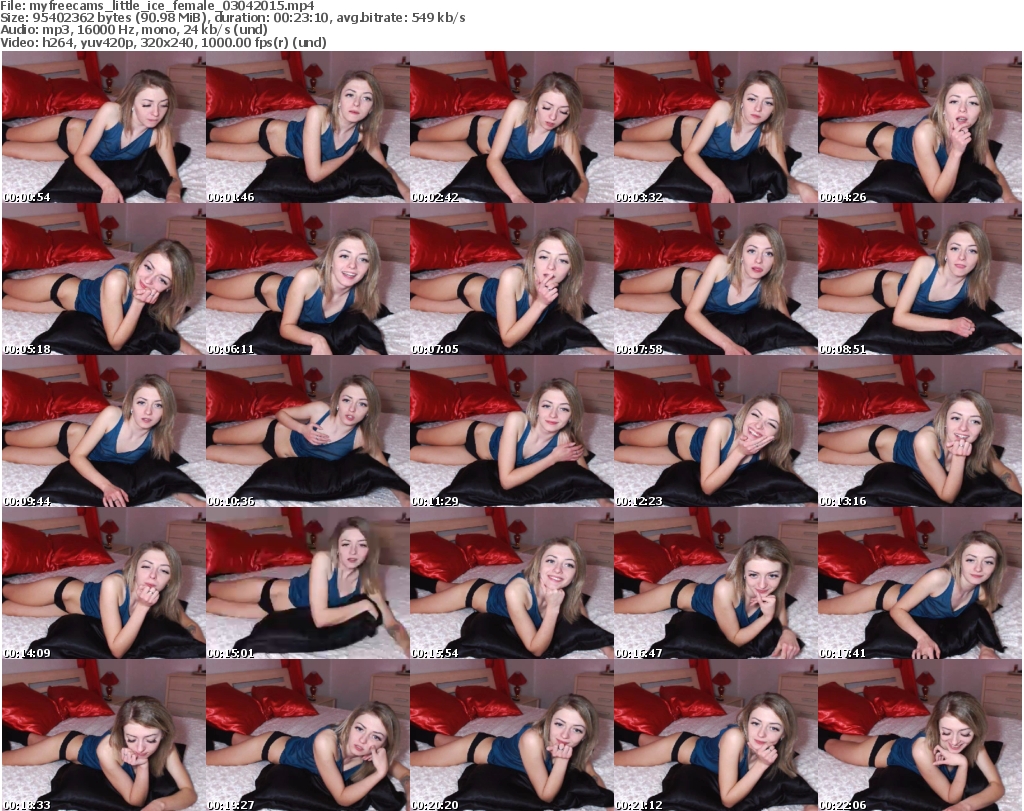Click the thumbnail stamped 00:05:18
The width and height of the screenshot is (1024, 811).
click(104, 279)
